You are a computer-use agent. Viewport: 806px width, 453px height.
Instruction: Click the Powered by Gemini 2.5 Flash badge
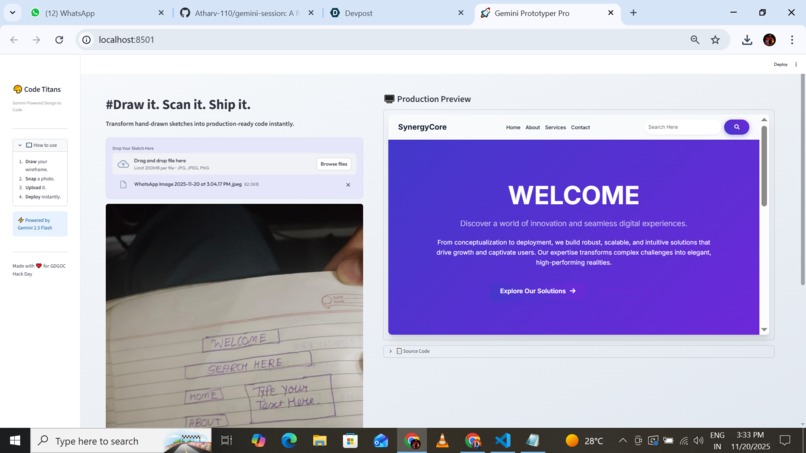40,224
